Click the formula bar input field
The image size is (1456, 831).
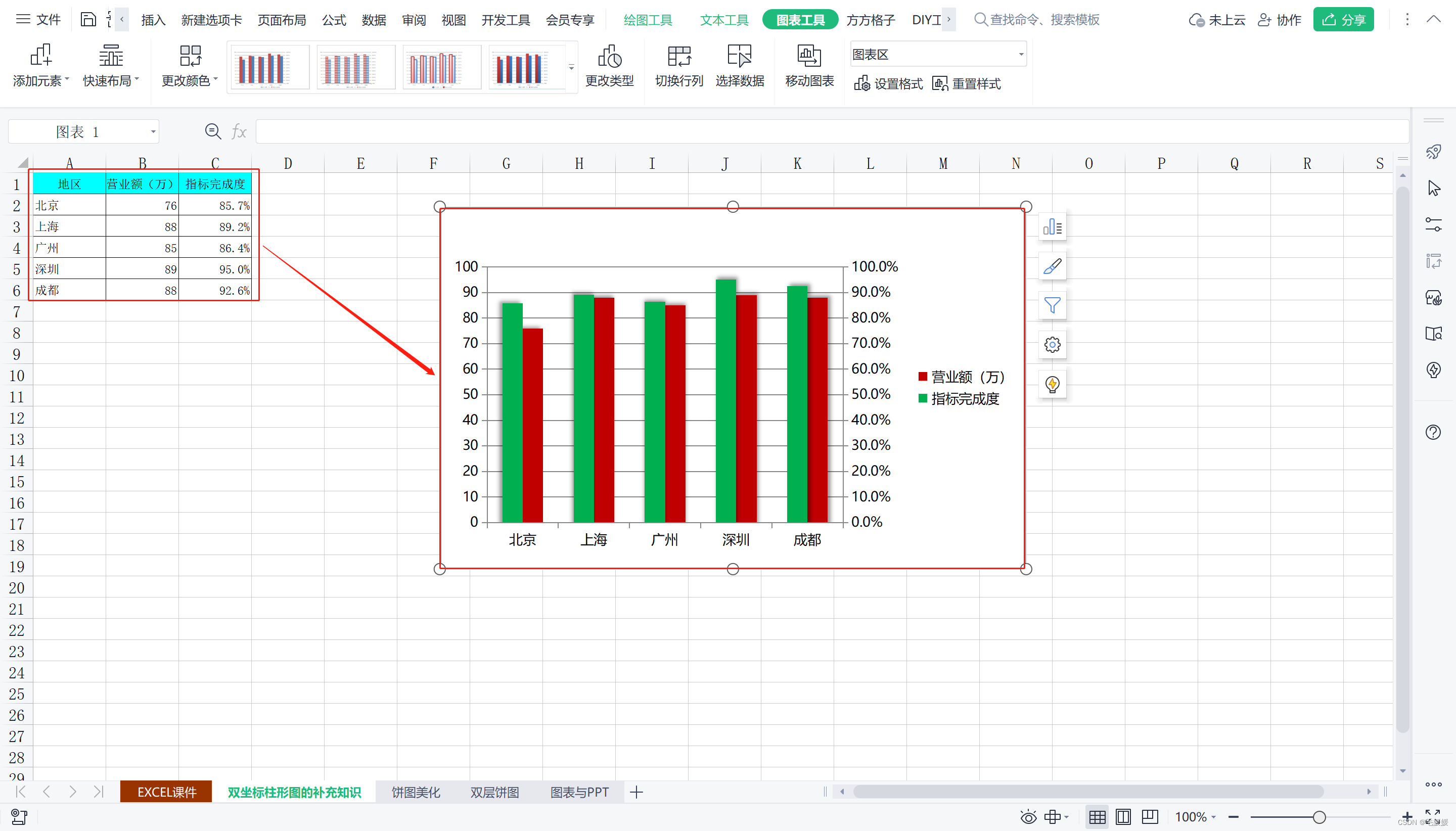coord(832,132)
